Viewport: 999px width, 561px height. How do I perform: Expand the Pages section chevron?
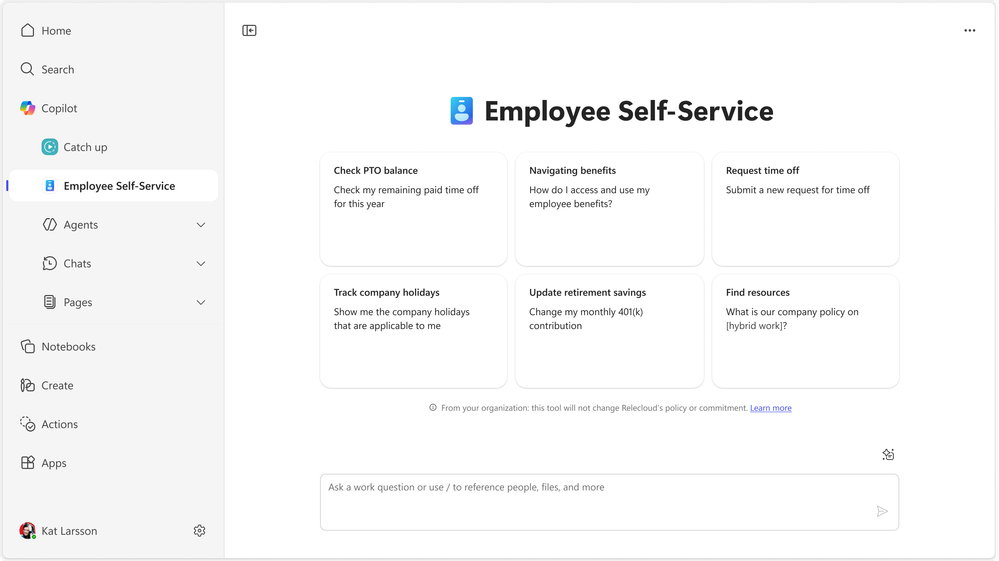pos(200,302)
